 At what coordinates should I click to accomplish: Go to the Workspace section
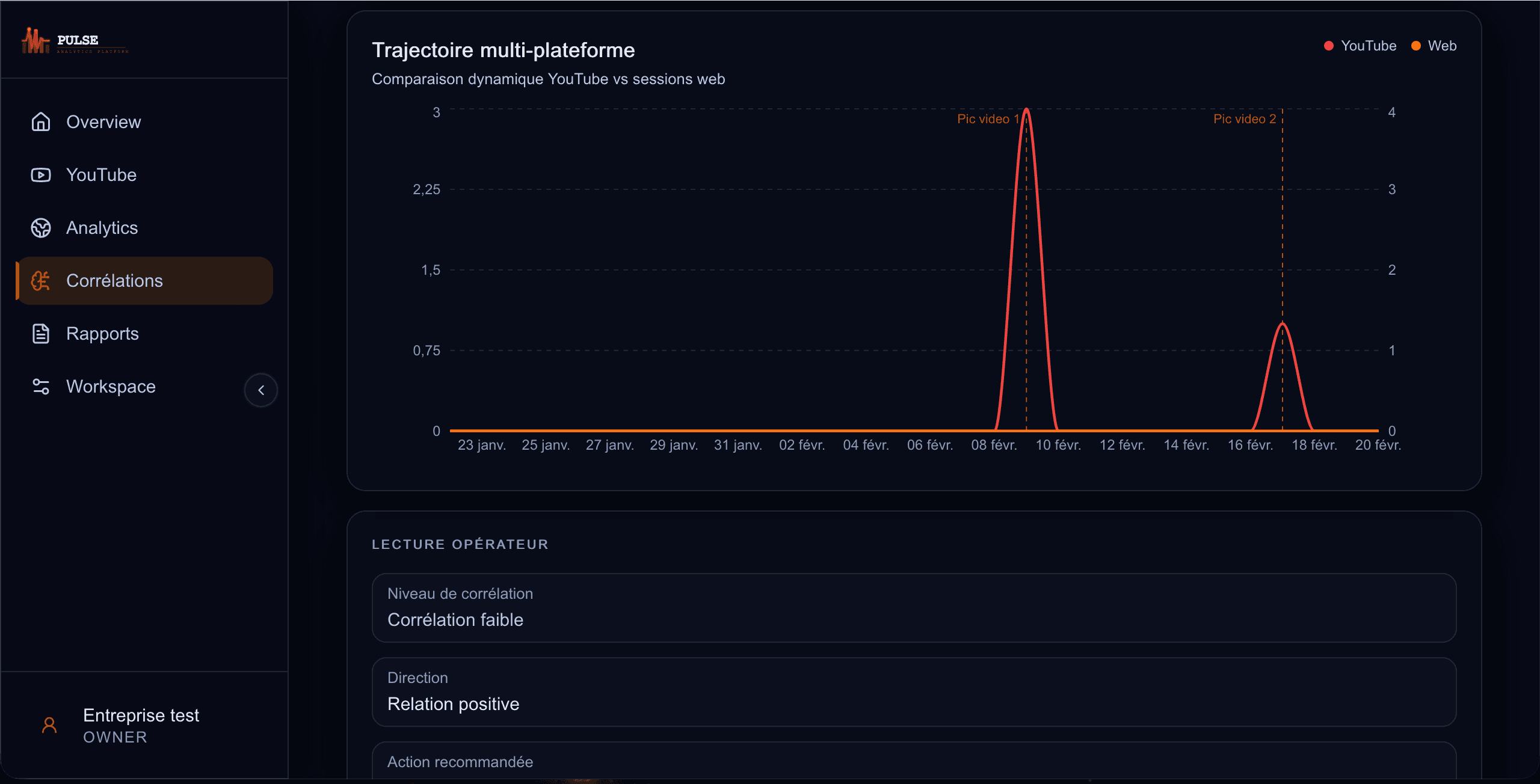(x=111, y=387)
